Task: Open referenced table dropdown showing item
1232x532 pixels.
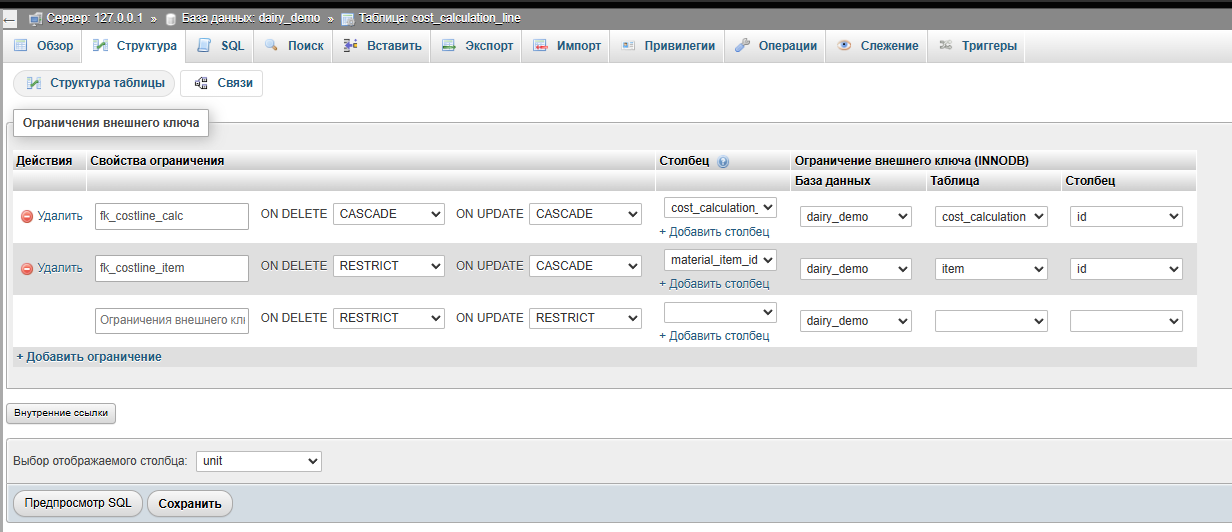Action: [990, 269]
